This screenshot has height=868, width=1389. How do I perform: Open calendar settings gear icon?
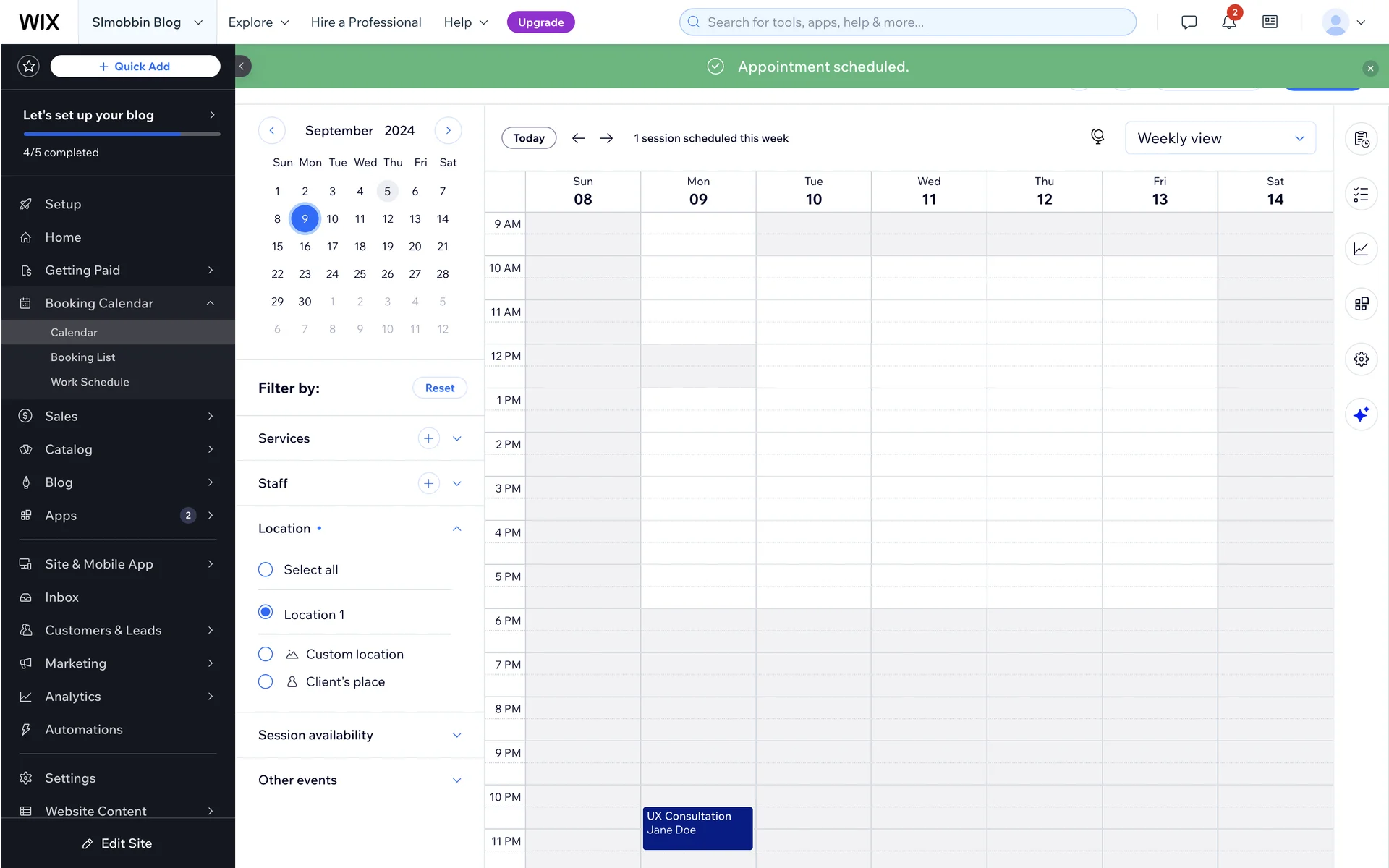1361,359
